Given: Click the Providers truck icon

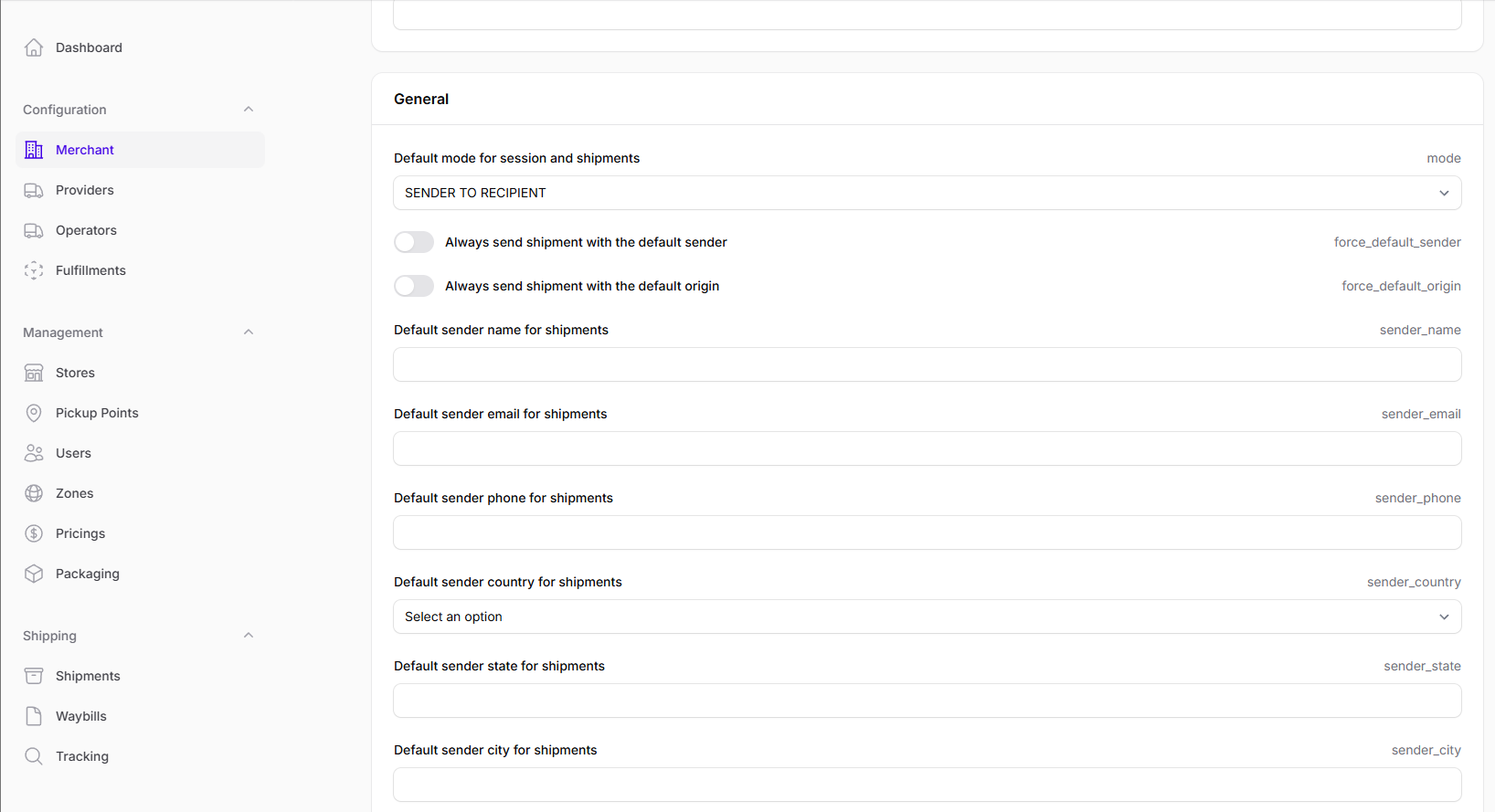Looking at the screenshot, I should pos(34,190).
